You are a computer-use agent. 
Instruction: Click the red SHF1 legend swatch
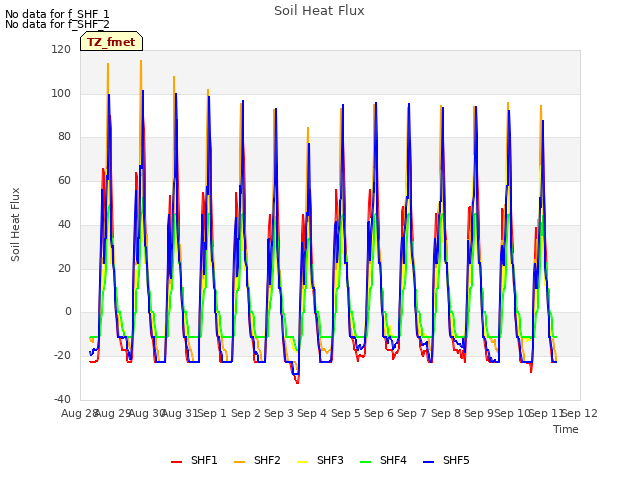[176, 462]
